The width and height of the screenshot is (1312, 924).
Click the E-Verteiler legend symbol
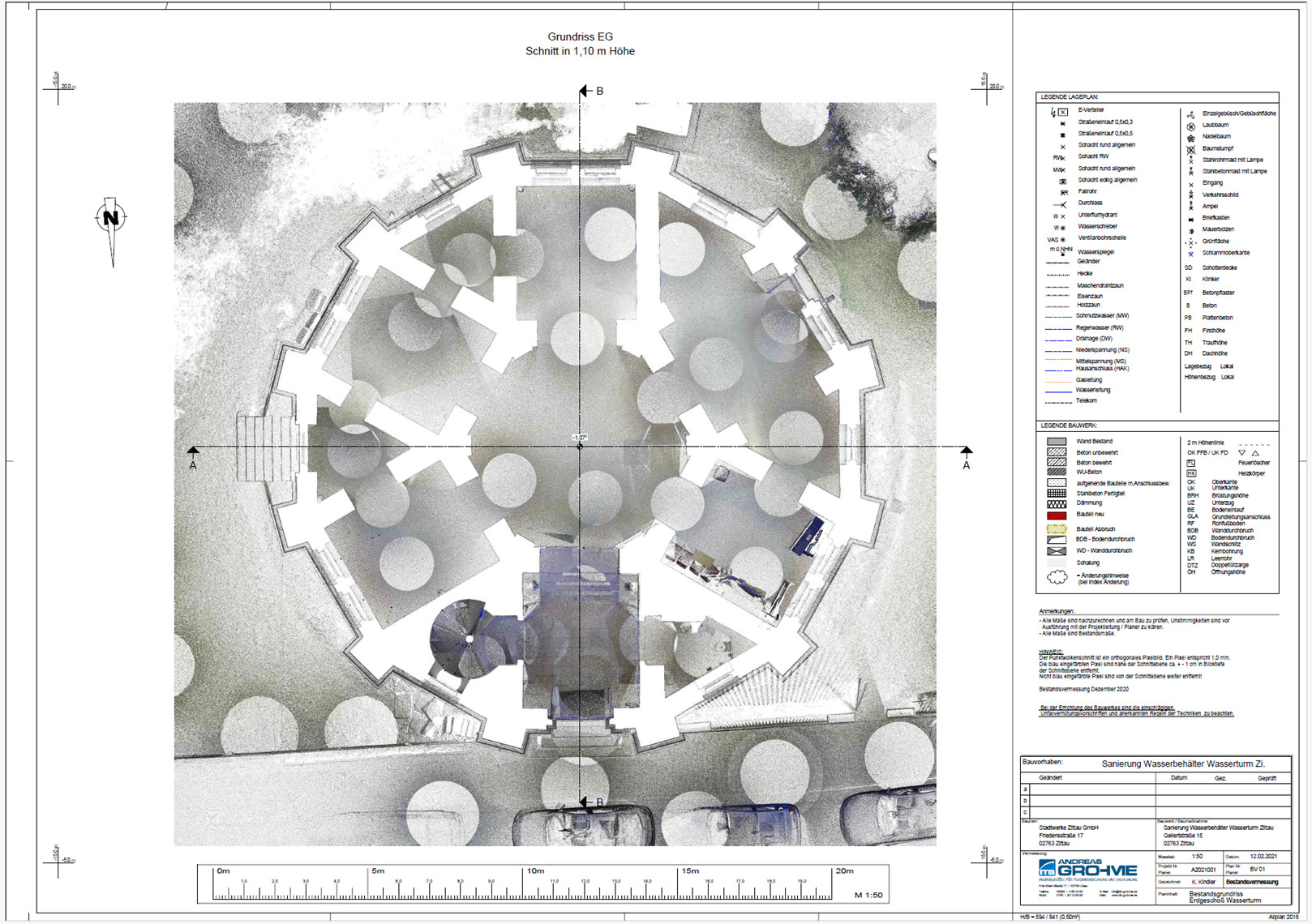1060,112
